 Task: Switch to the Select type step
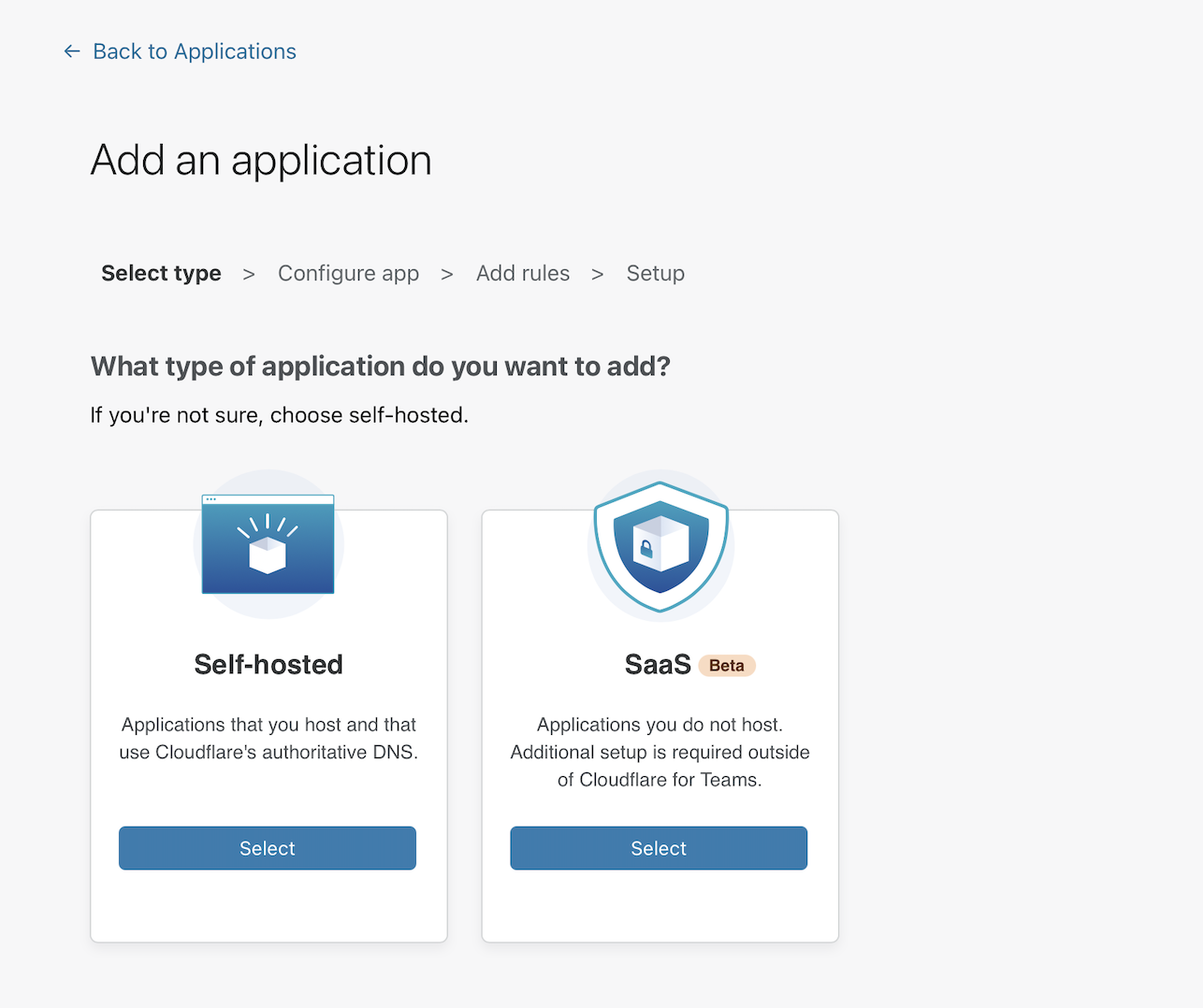pyautogui.click(x=161, y=273)
